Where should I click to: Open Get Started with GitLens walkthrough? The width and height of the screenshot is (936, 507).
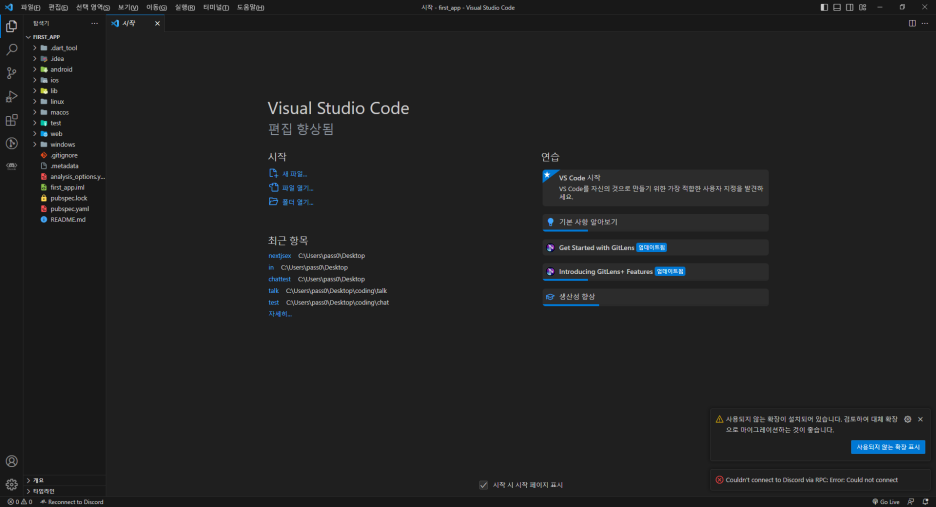point(655,247)
